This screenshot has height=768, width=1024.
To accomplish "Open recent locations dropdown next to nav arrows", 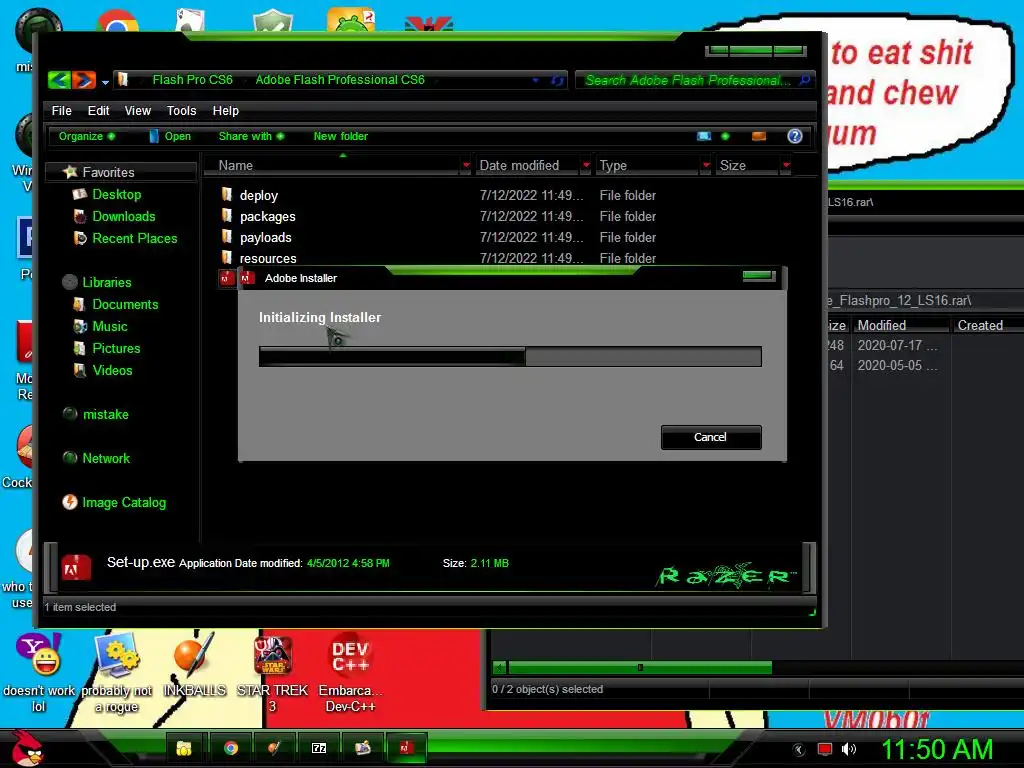I will pos(105,82).
